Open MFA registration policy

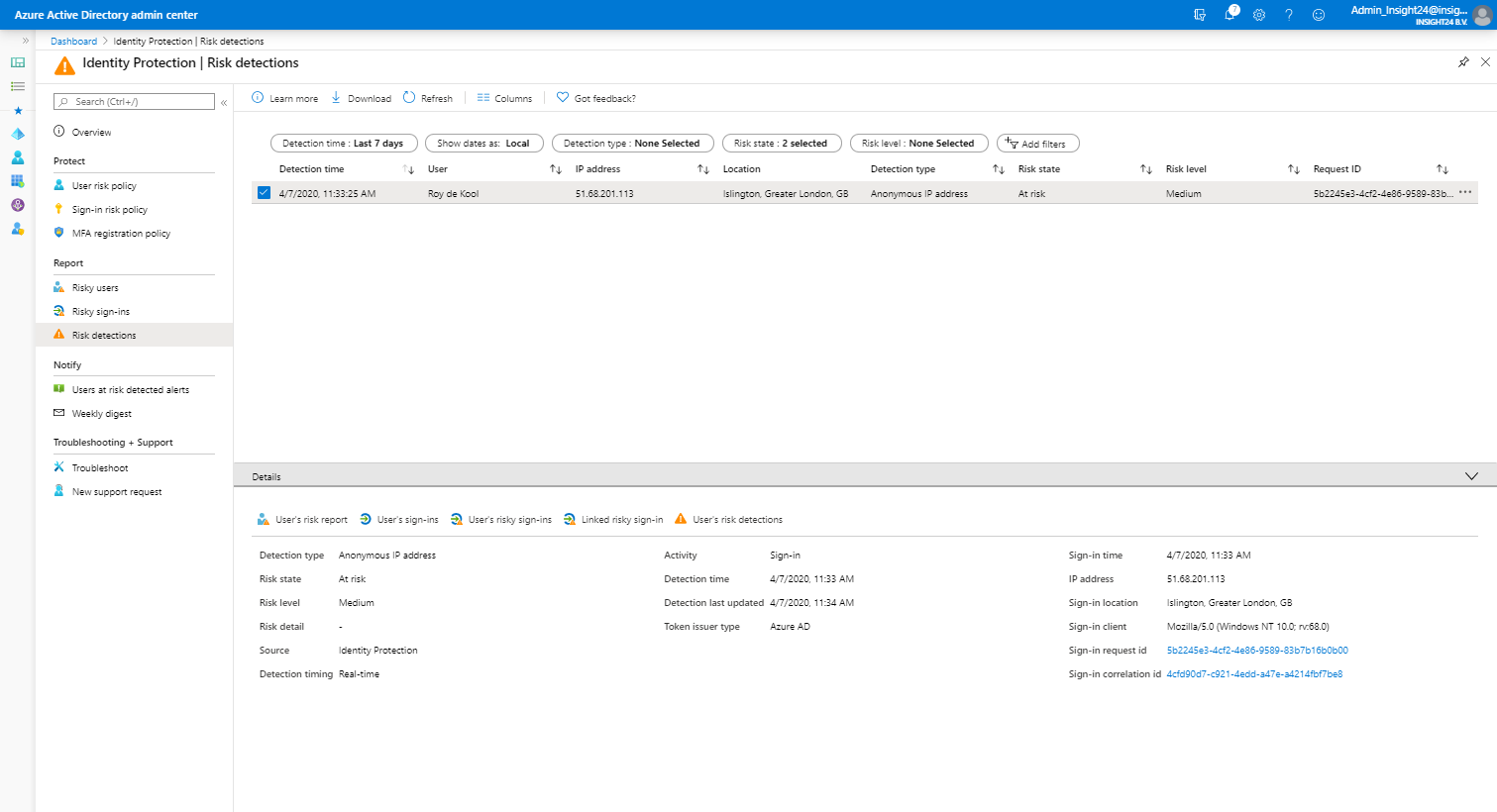pos(121,233)
